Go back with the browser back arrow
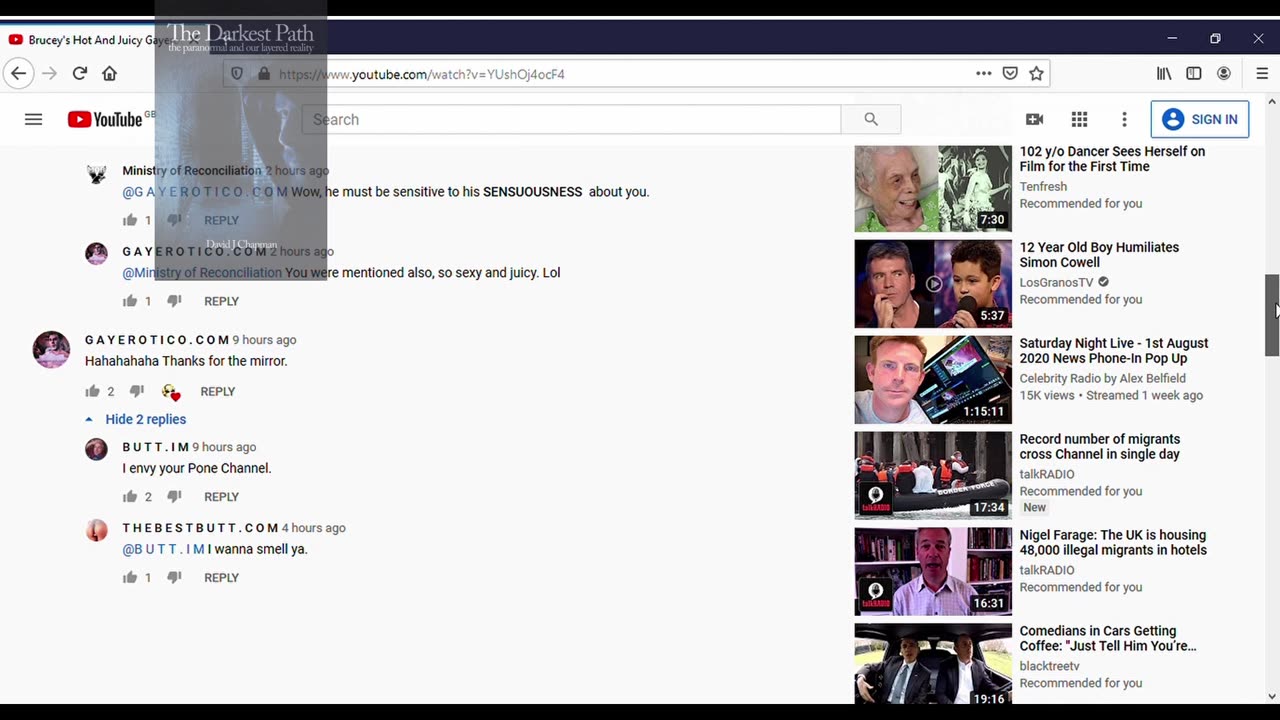Screen dimensions: 1280x720 click(18, 73)
